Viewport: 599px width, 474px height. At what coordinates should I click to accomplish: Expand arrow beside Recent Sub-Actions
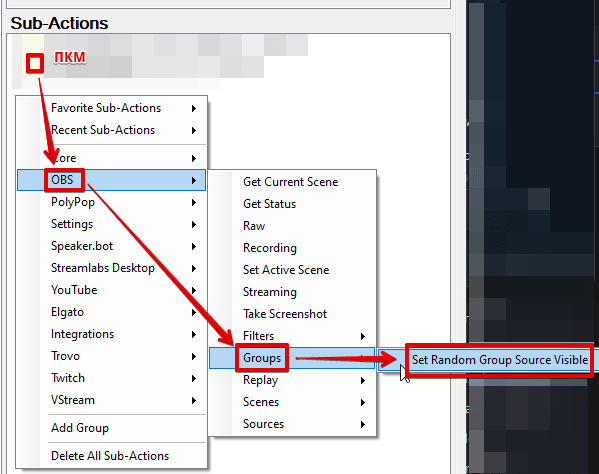[x=194, y=131]
